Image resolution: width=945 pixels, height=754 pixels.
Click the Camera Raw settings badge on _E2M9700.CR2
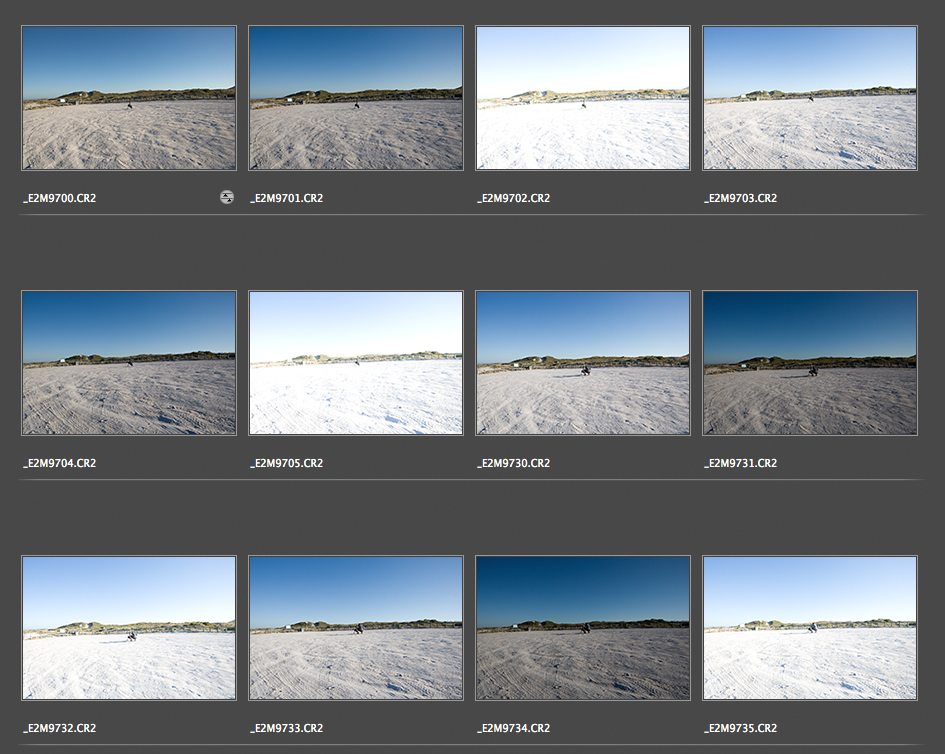click(x=227, y=198)
